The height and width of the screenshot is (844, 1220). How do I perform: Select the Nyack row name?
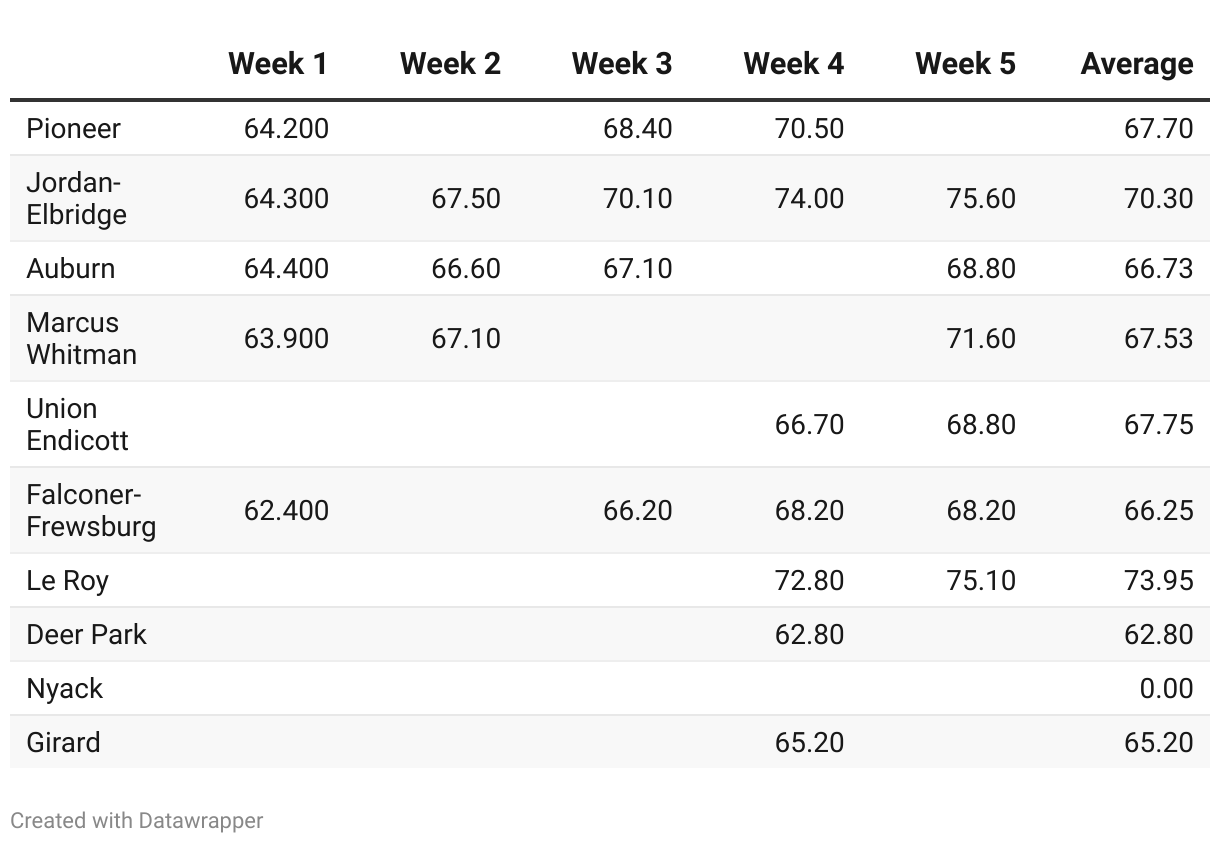pyautogui.click(x=64, y=689)
